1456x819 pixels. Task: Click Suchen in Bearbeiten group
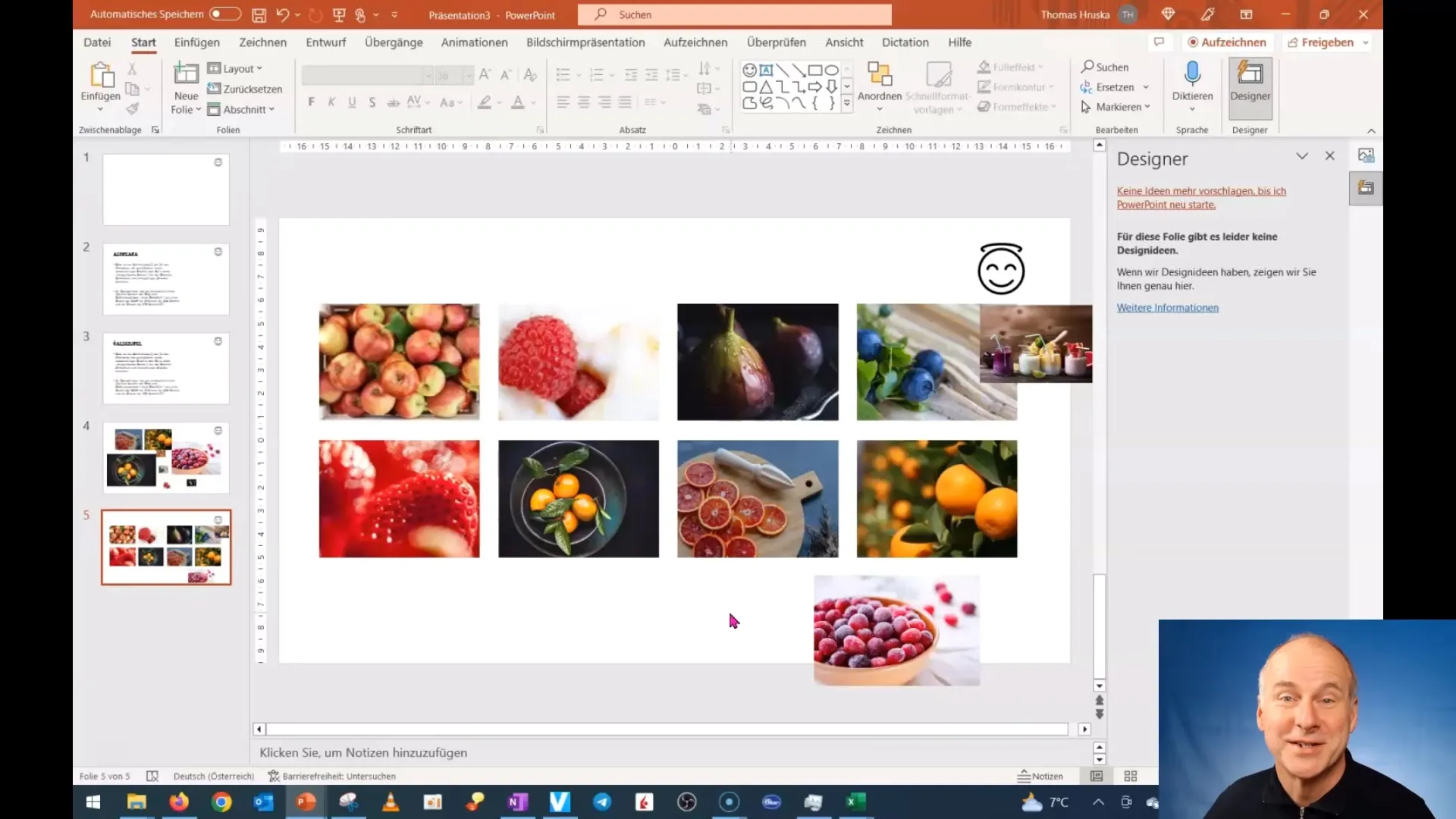pos(1105,67)
